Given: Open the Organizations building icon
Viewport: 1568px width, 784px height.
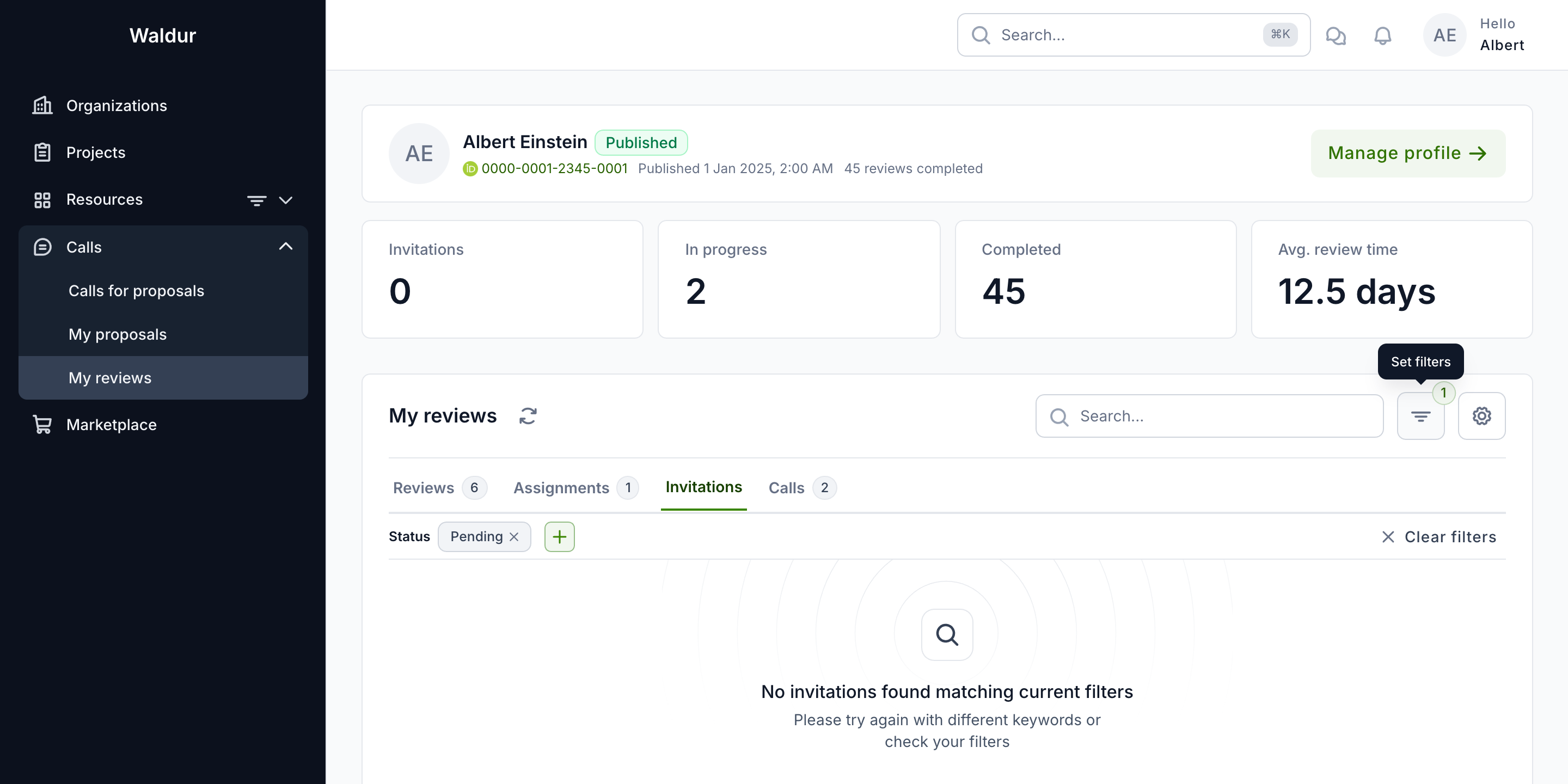Looking at the screenshot, I should (x=42, y=105).
